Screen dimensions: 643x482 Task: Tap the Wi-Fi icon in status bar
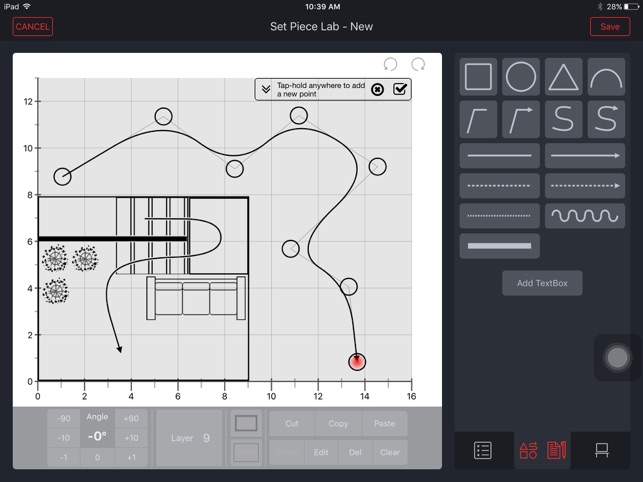(27, 6)
